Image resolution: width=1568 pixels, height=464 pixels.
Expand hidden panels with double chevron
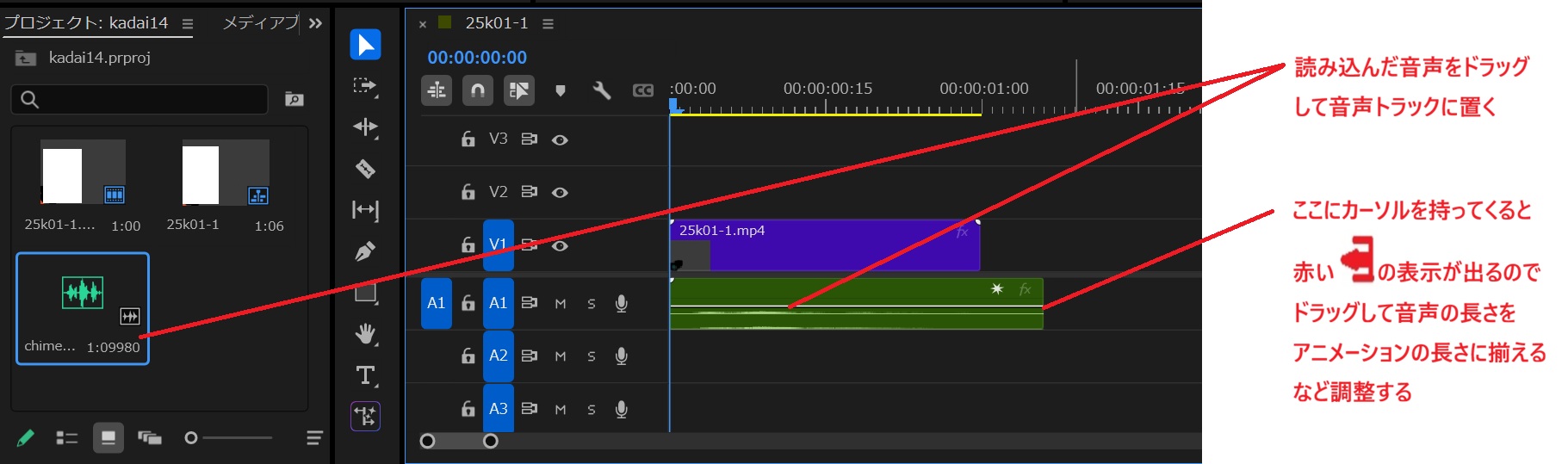click(x=315, y=23)
